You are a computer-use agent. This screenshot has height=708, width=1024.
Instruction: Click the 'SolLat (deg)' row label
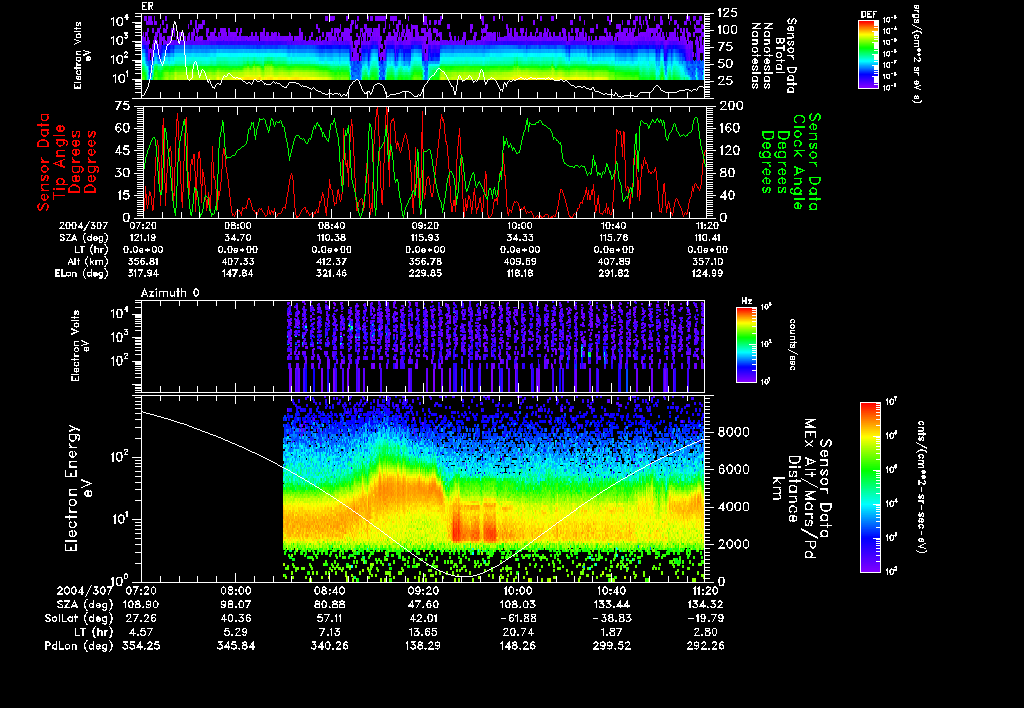click(x=78, y=618)
